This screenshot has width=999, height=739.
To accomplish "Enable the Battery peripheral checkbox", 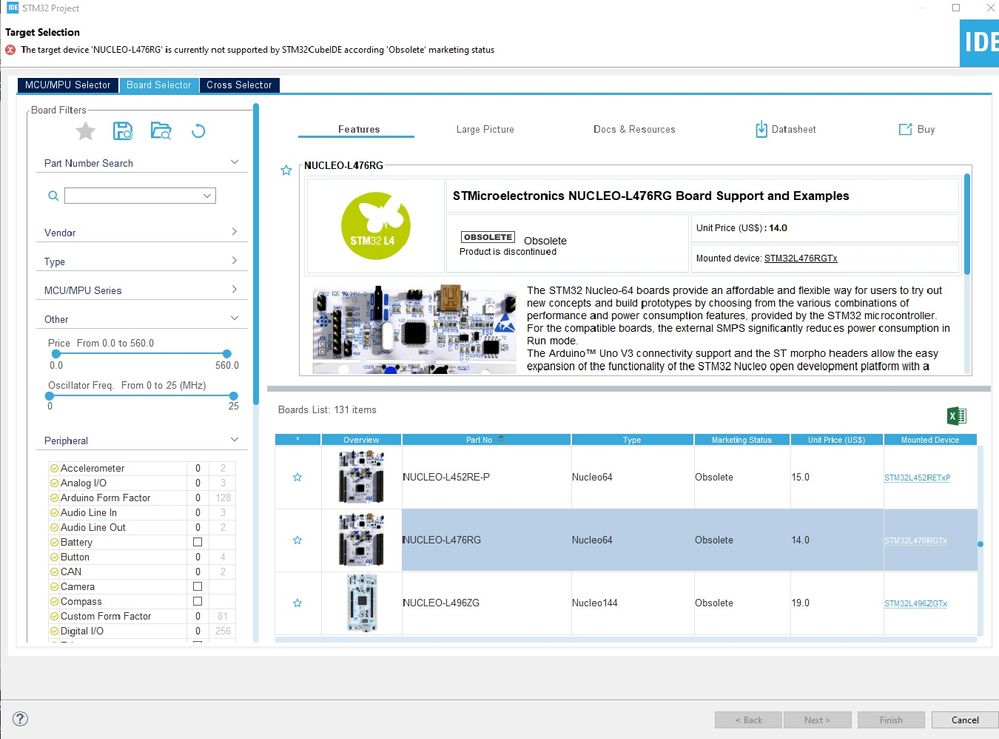I will pos(198,542).
